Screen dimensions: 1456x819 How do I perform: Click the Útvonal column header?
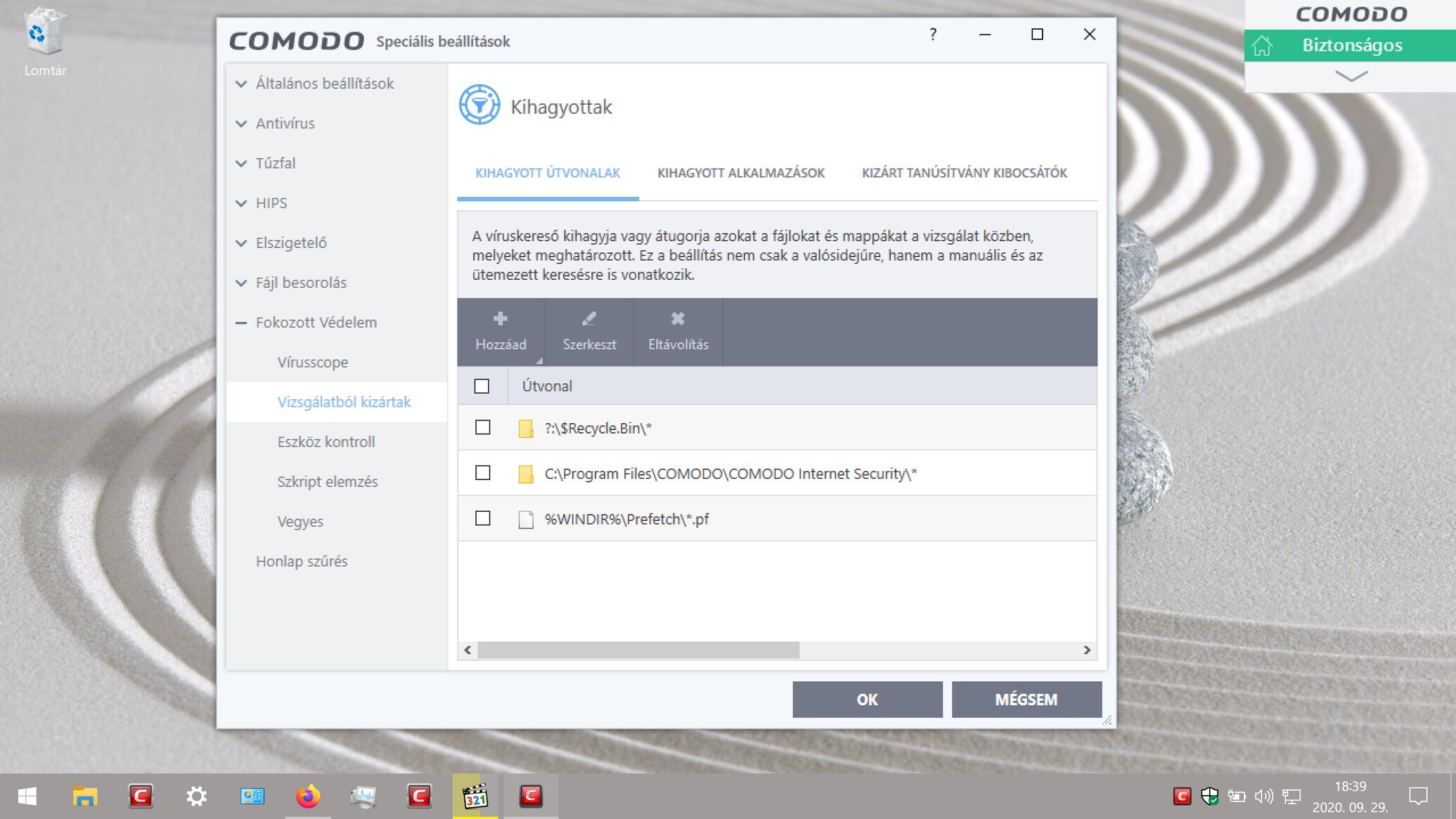click(x=801, y=386)
